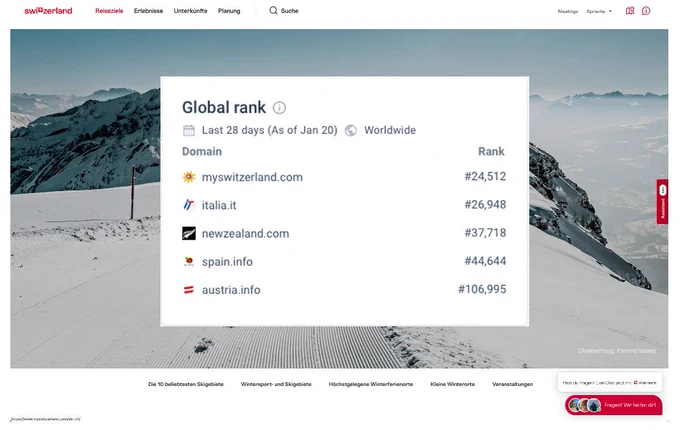Click the live chat speech bubble message
The height and width of the screenshot is (430, 680).
point(609,383)
